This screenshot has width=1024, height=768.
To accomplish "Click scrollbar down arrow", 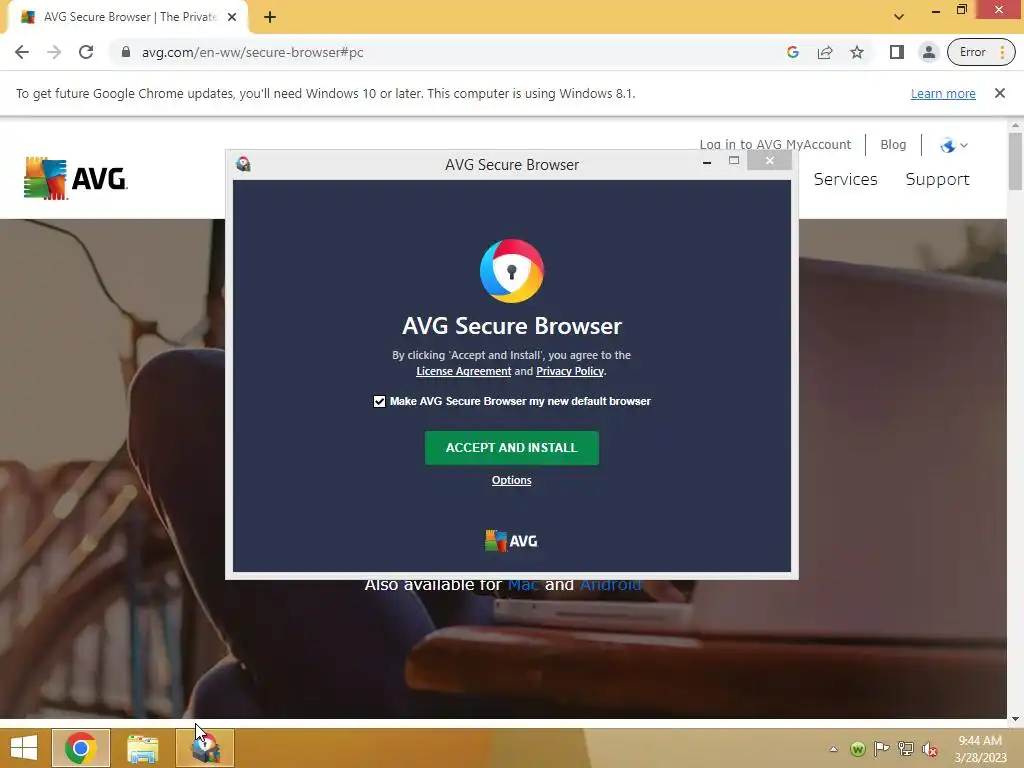I will coord(1015,719).
